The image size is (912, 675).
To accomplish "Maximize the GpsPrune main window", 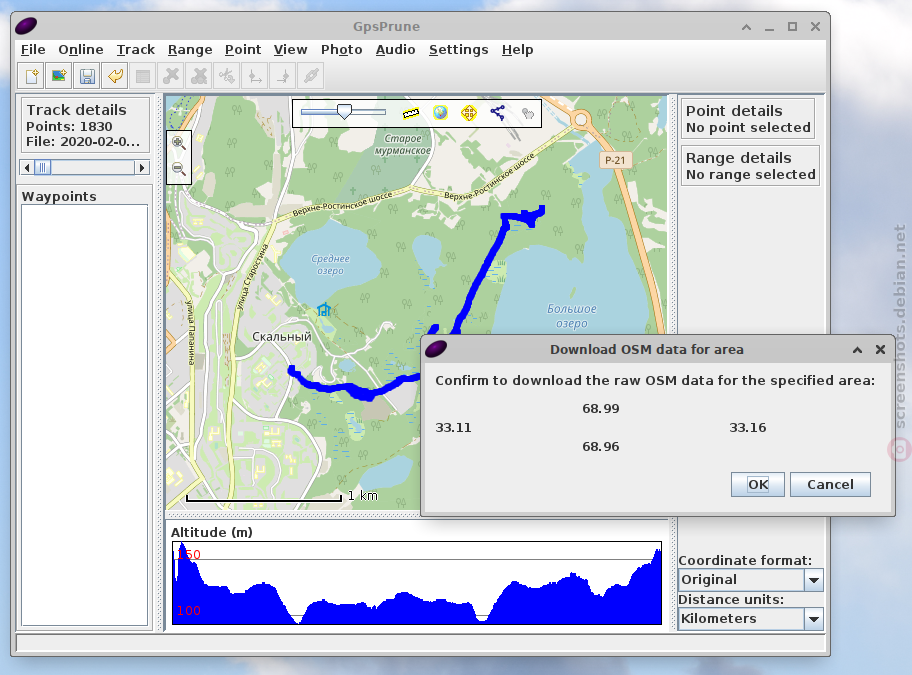I will pos(792,27).
